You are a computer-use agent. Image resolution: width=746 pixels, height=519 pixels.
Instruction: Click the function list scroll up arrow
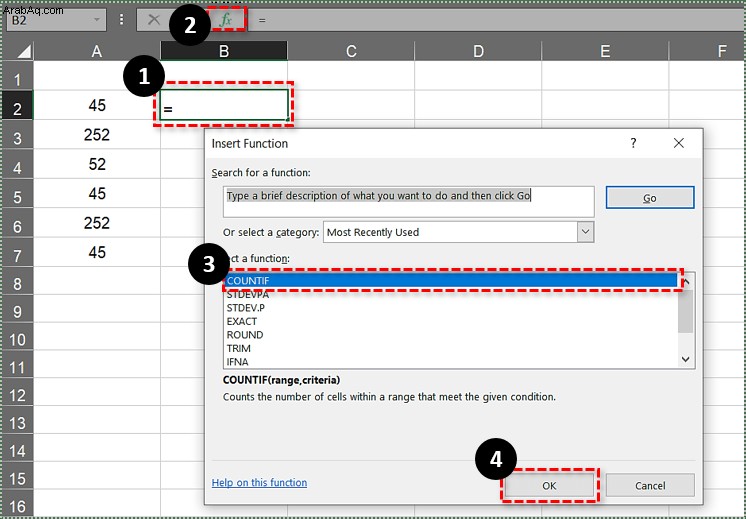pos(686,281)
